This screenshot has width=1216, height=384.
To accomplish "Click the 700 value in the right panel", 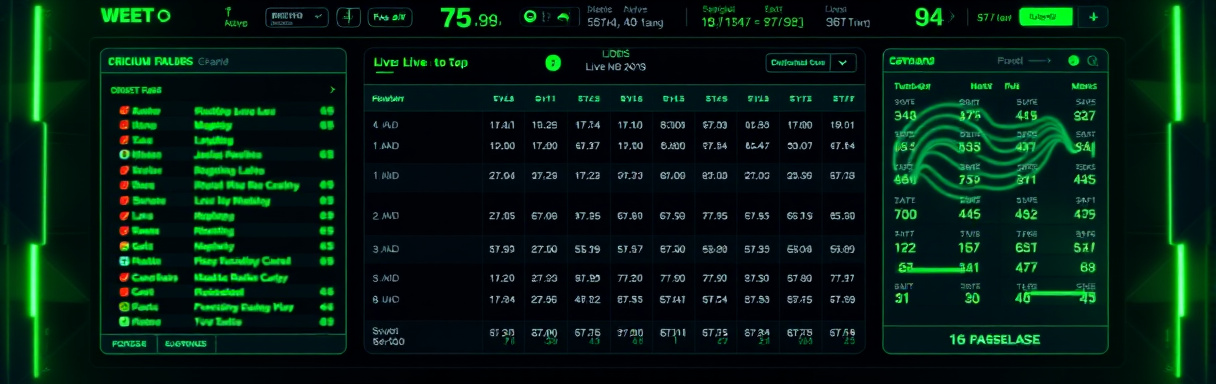I will point(905,214).
